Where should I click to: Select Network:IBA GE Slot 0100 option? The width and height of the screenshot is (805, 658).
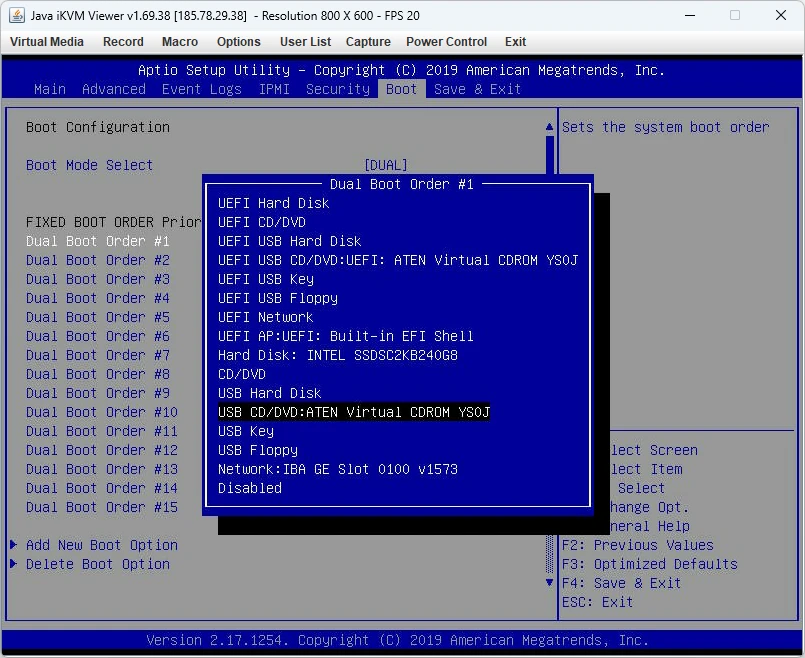coord(338,469)
